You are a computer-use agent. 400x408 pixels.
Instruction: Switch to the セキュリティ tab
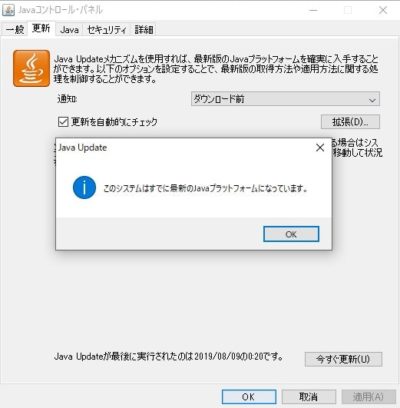click(x=107, y=30)
